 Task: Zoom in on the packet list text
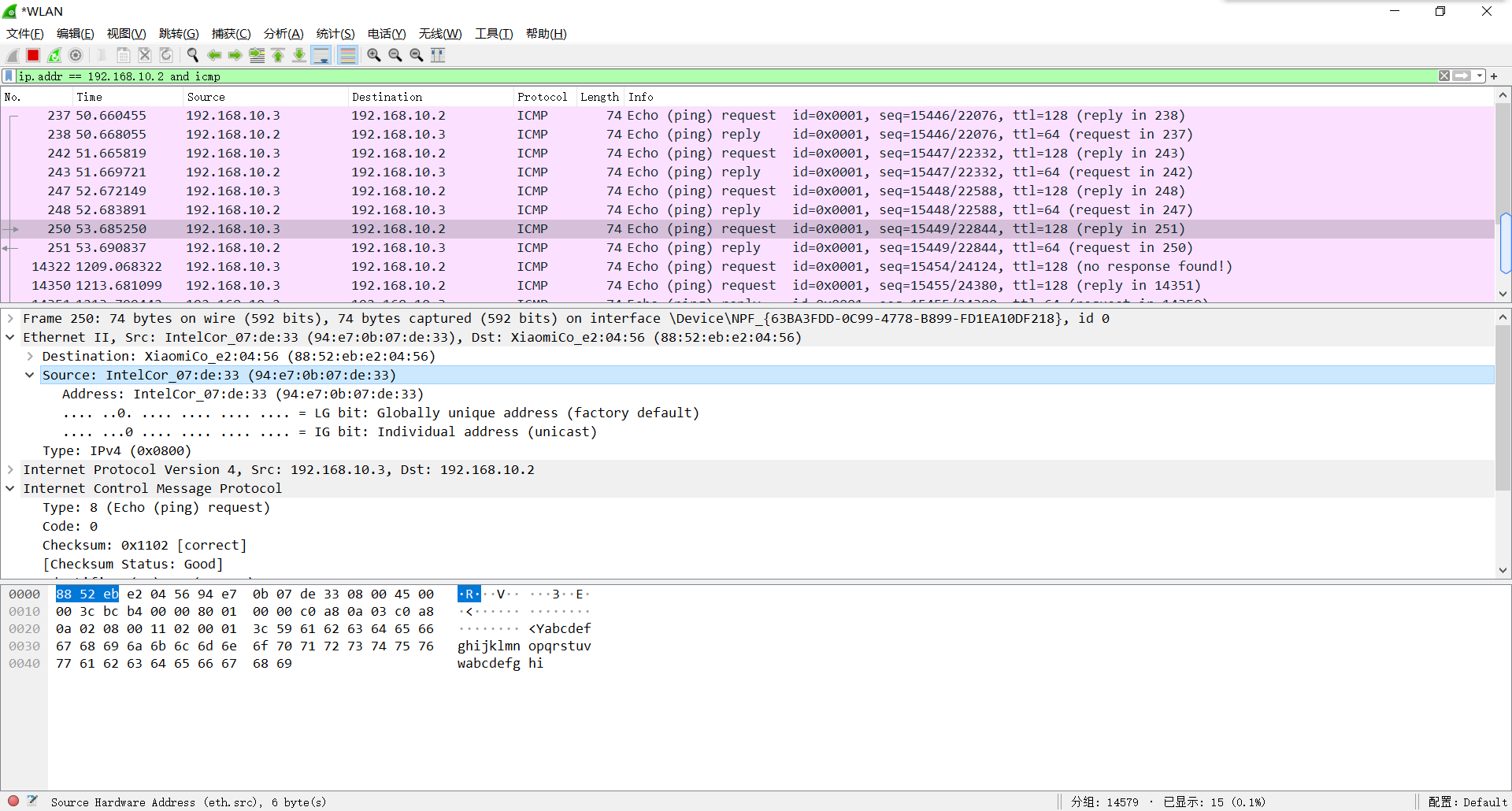tap(374, 55)
